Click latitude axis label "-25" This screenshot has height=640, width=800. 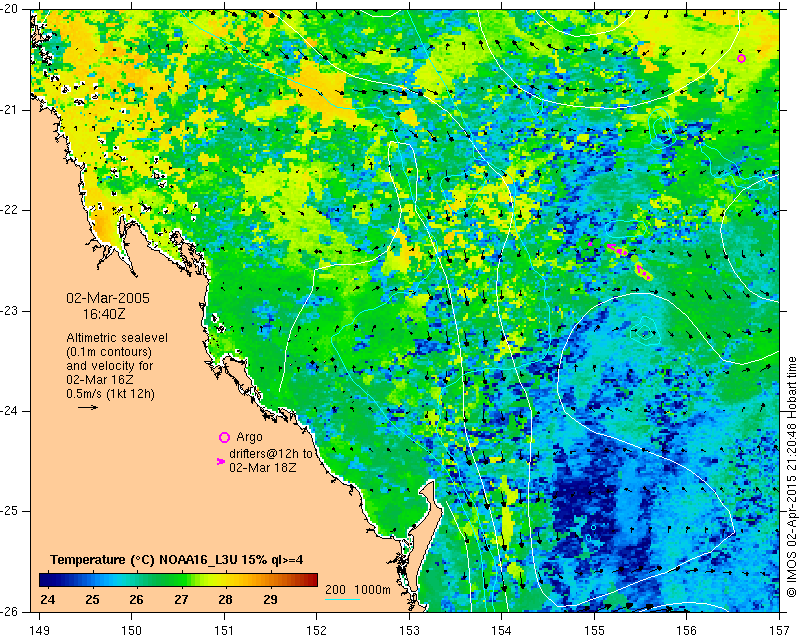tap(10, 511)
